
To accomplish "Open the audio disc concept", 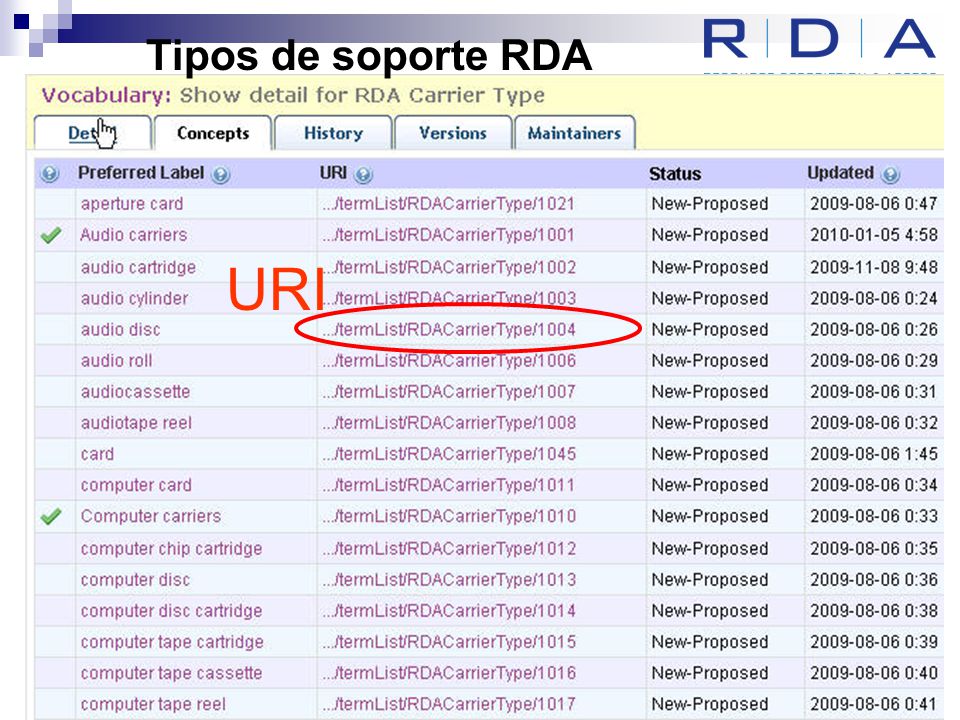I will tap(121, 330).
